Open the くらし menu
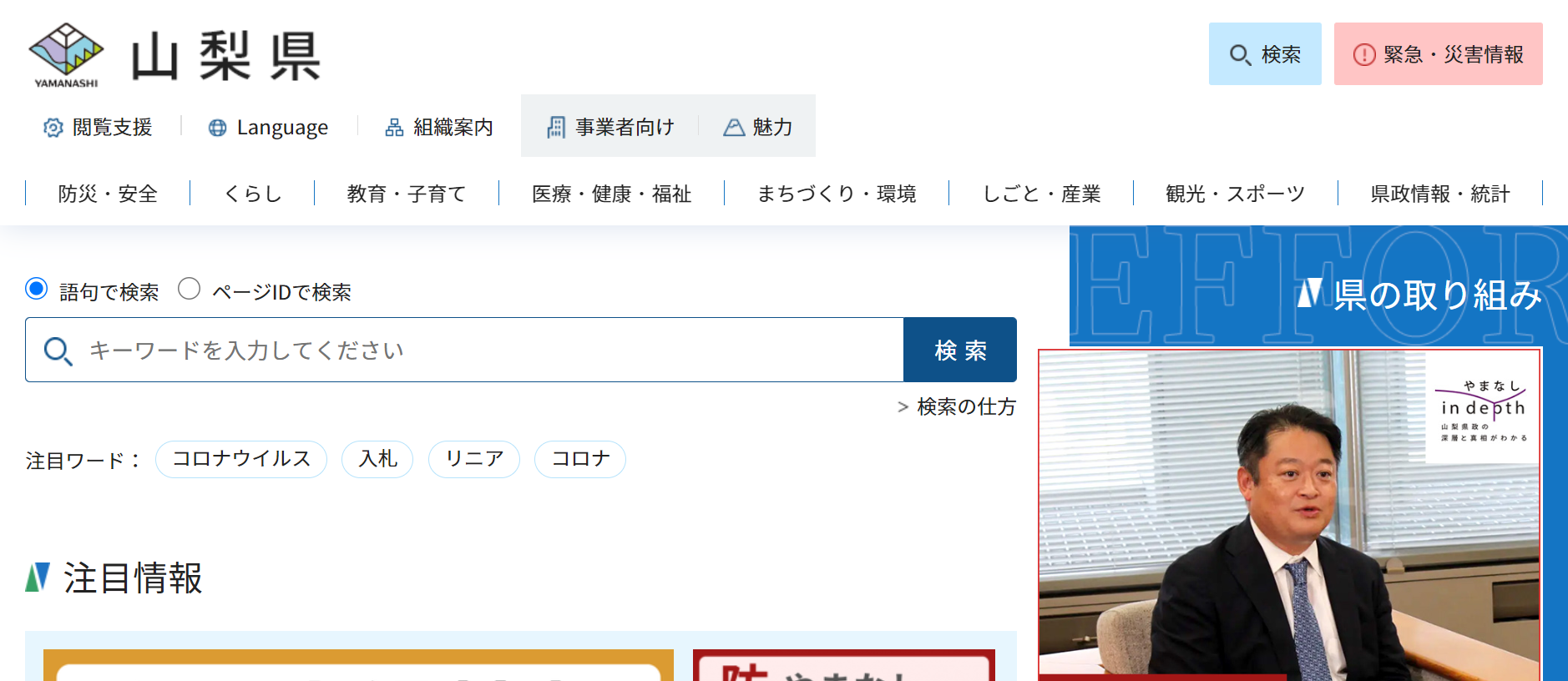Image resolution: width=1568 pixels, height=681 pixels. tap(253, 194)
